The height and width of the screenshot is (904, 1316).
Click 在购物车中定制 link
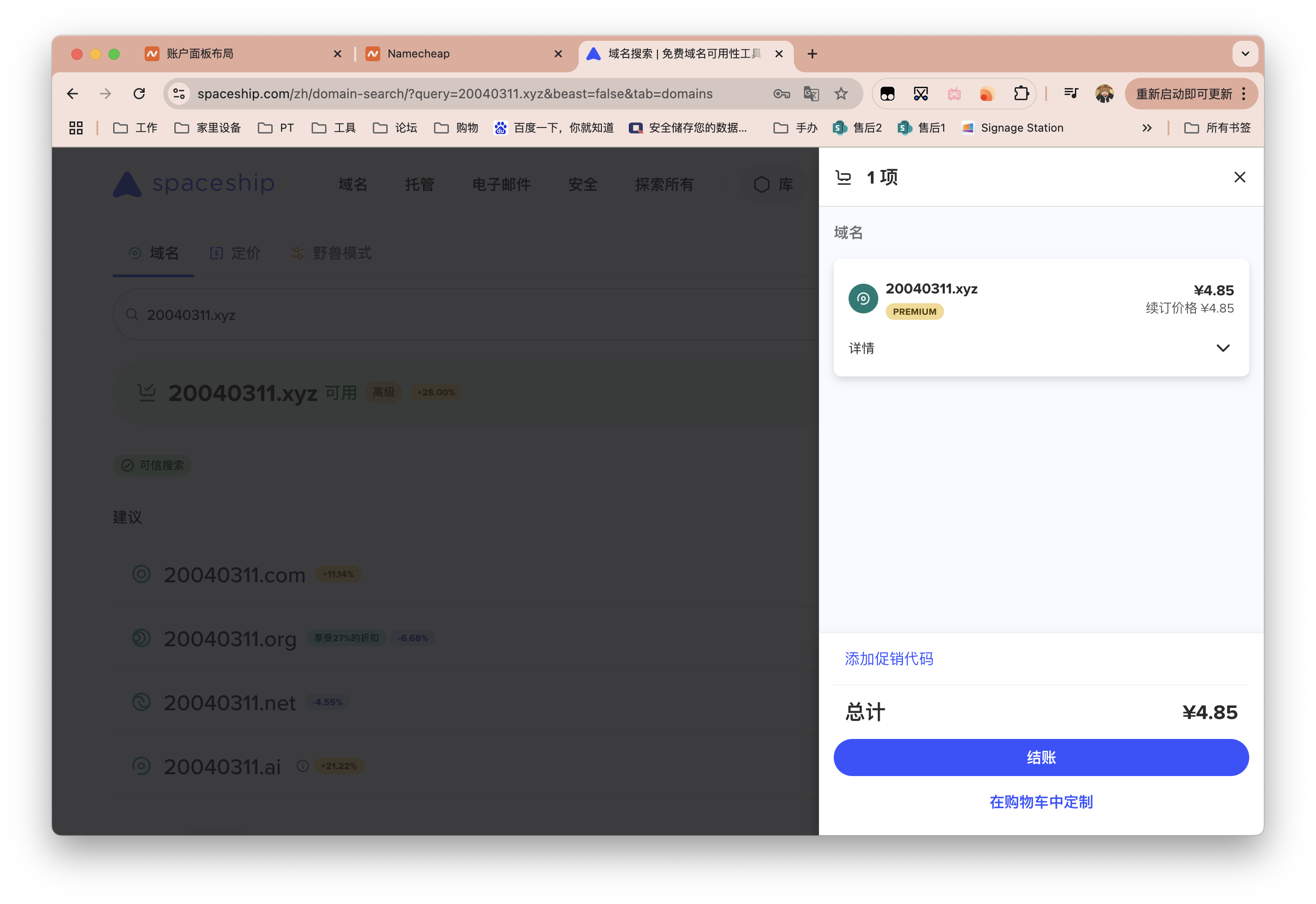coord(1041,802)
